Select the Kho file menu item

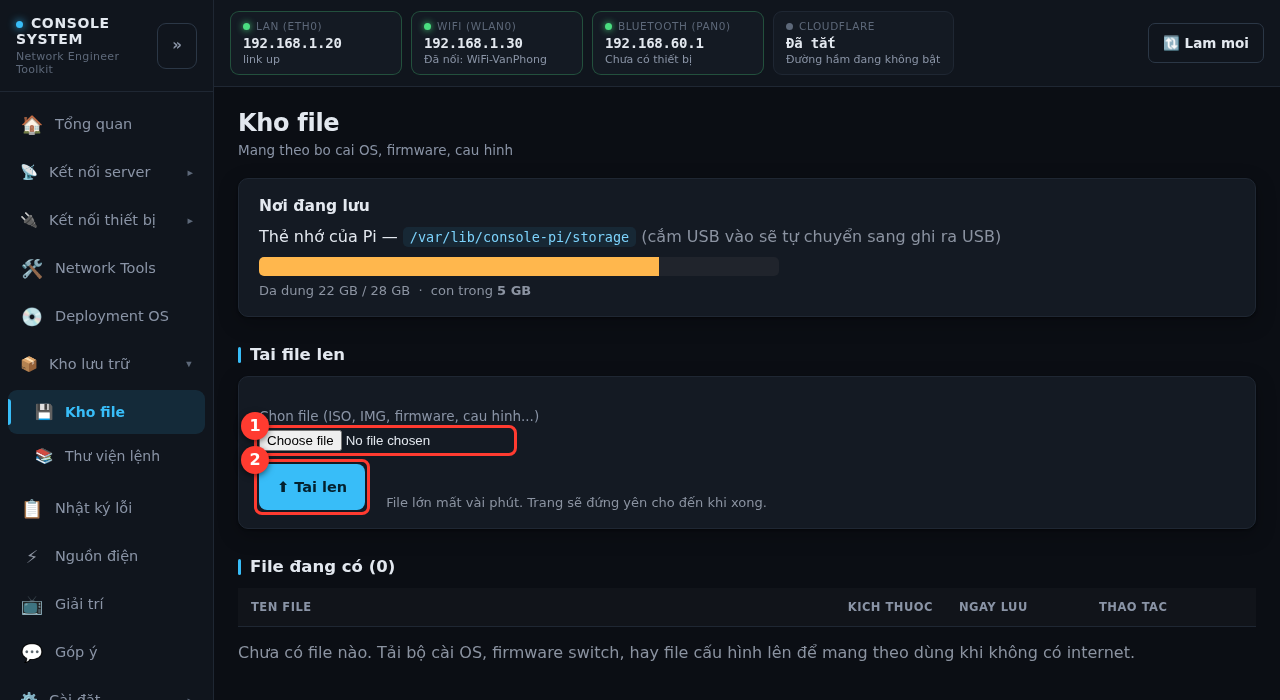pyautogui.click(x=106, y=412)
